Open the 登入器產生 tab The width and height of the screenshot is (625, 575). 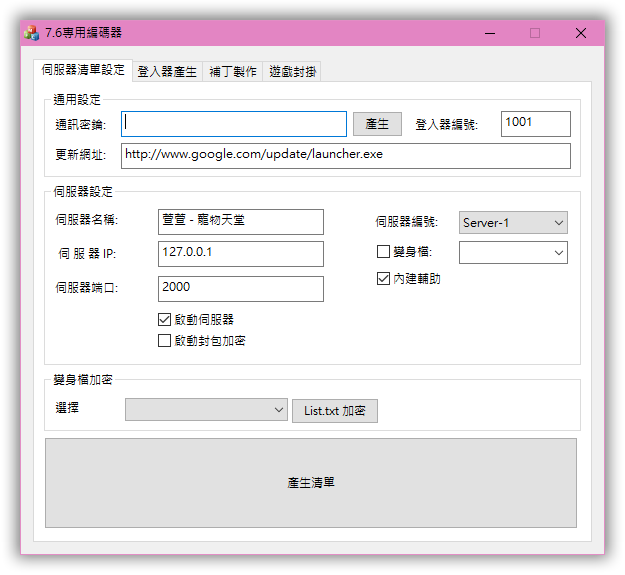167,72
